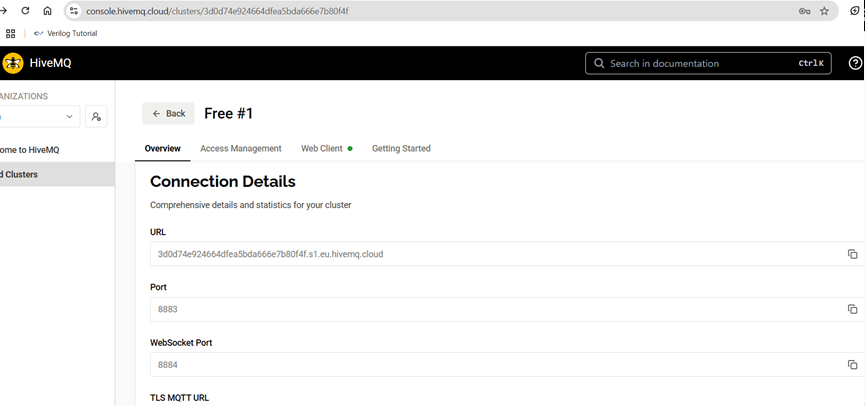Reload the page in browser
This screenshot has width=865, height=406.
pyautogui.click(x=25, y=11)
